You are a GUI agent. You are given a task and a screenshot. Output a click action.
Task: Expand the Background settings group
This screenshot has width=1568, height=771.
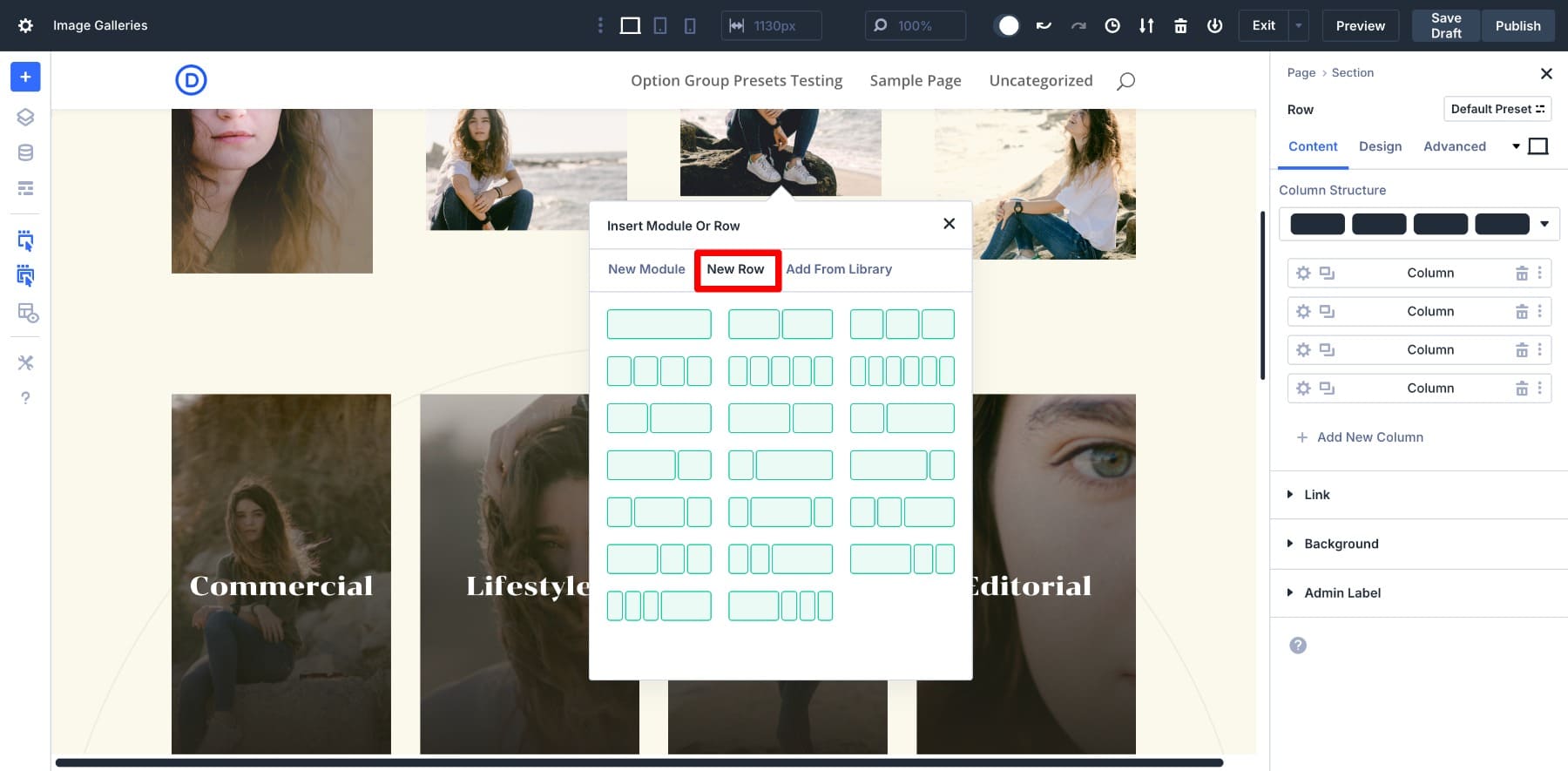click(1341, 544)
